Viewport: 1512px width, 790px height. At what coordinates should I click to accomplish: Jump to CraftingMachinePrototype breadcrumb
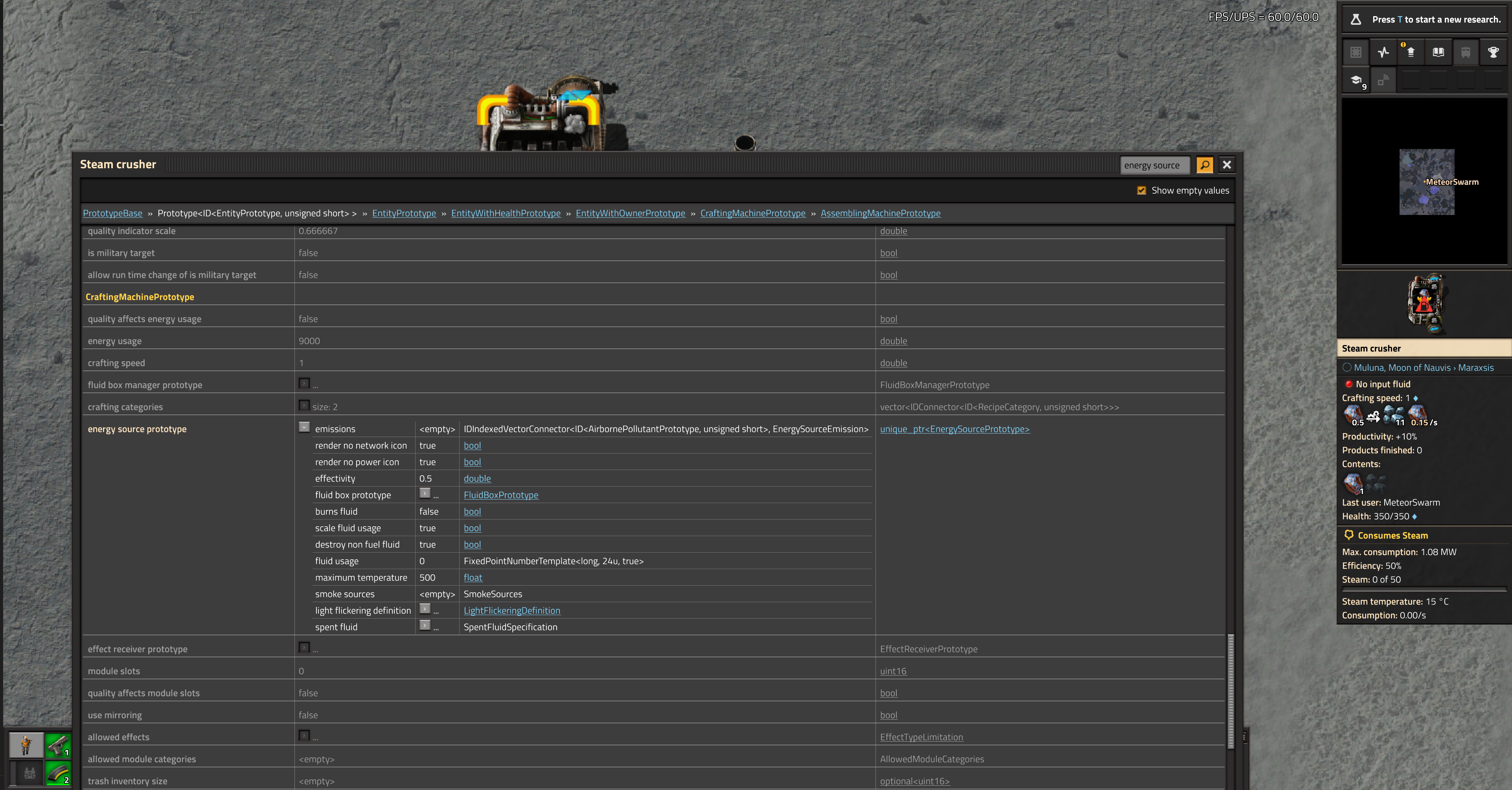[x=752, y=213]
